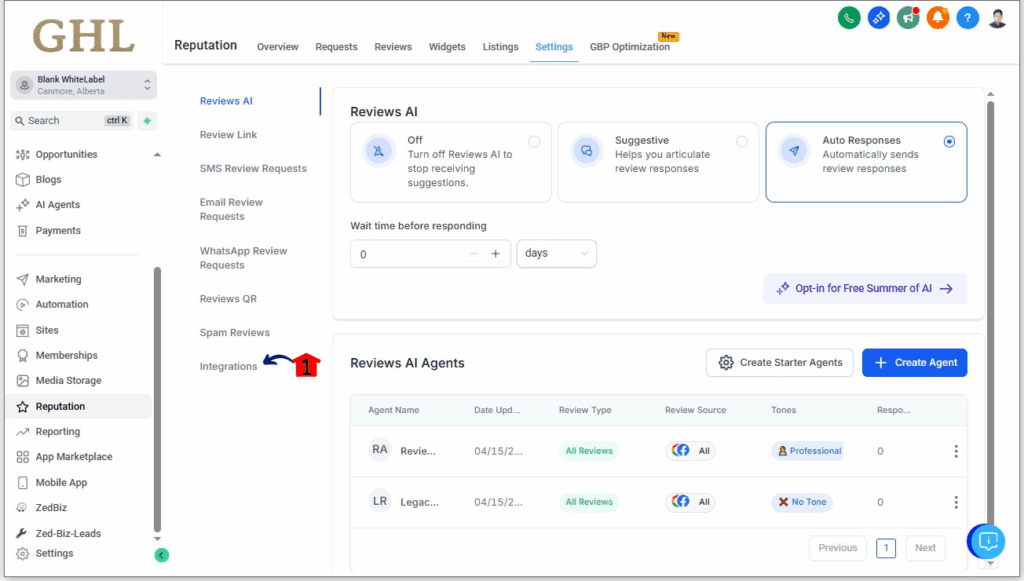Open Media Storage in the sidebar
Screen dimensions: 1024x581
(x=68, y=381)
